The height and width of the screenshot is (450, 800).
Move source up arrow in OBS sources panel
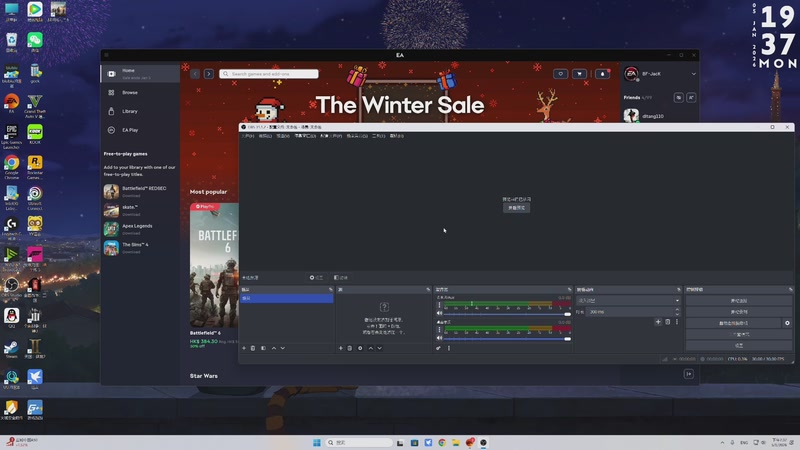click(x=370, y=348)
